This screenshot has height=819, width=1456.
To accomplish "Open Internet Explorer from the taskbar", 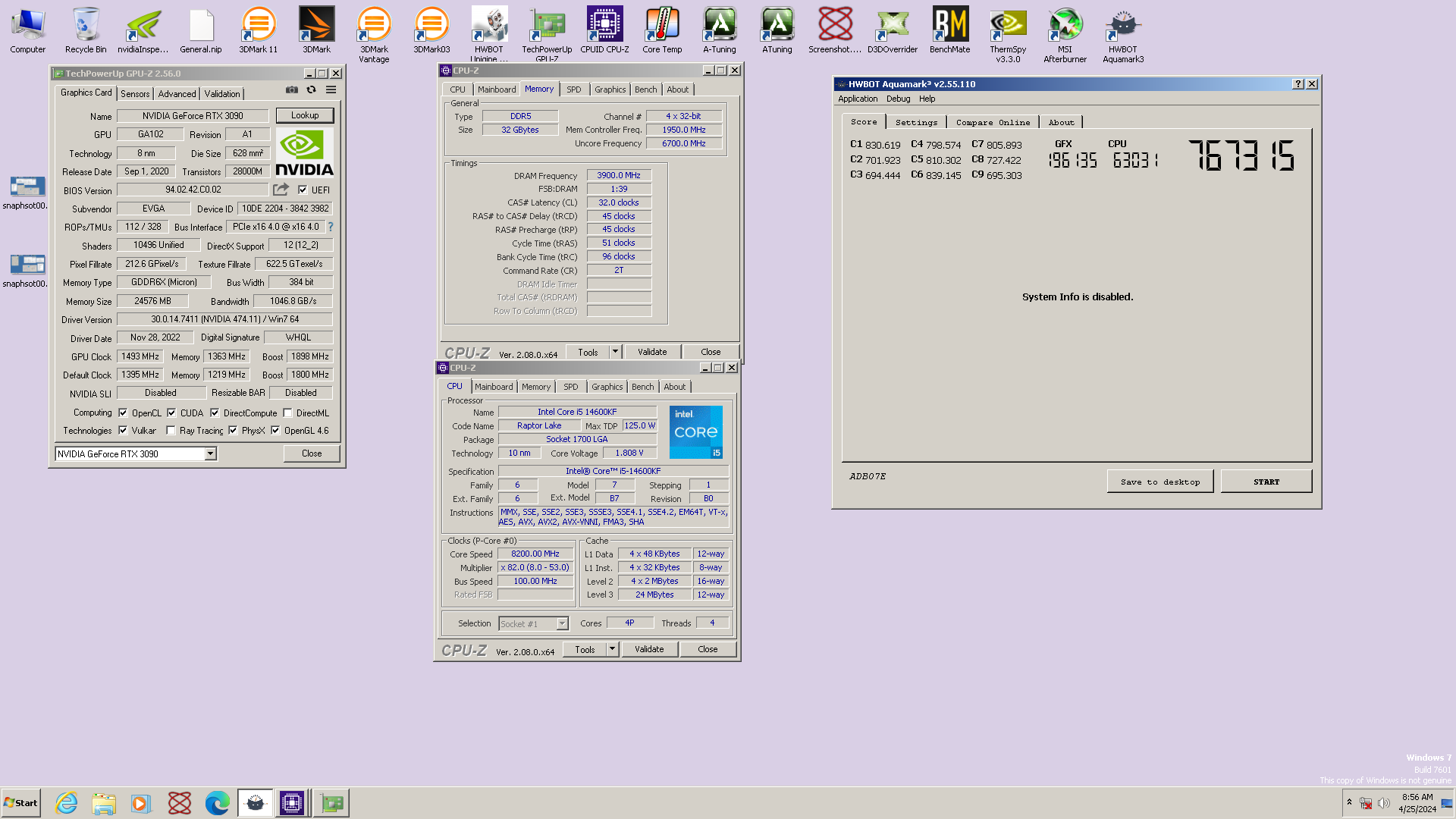I will (67, 802).
